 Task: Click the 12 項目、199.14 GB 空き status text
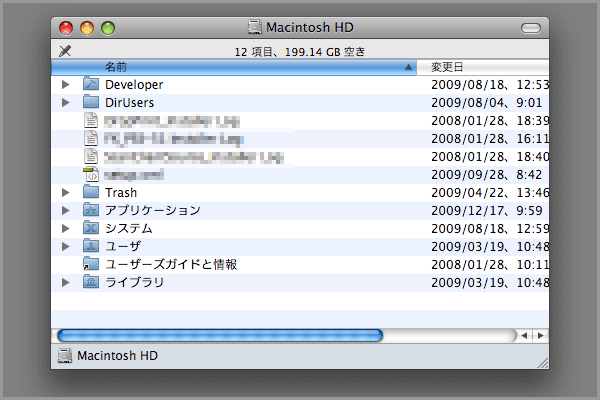pos(300,52)
